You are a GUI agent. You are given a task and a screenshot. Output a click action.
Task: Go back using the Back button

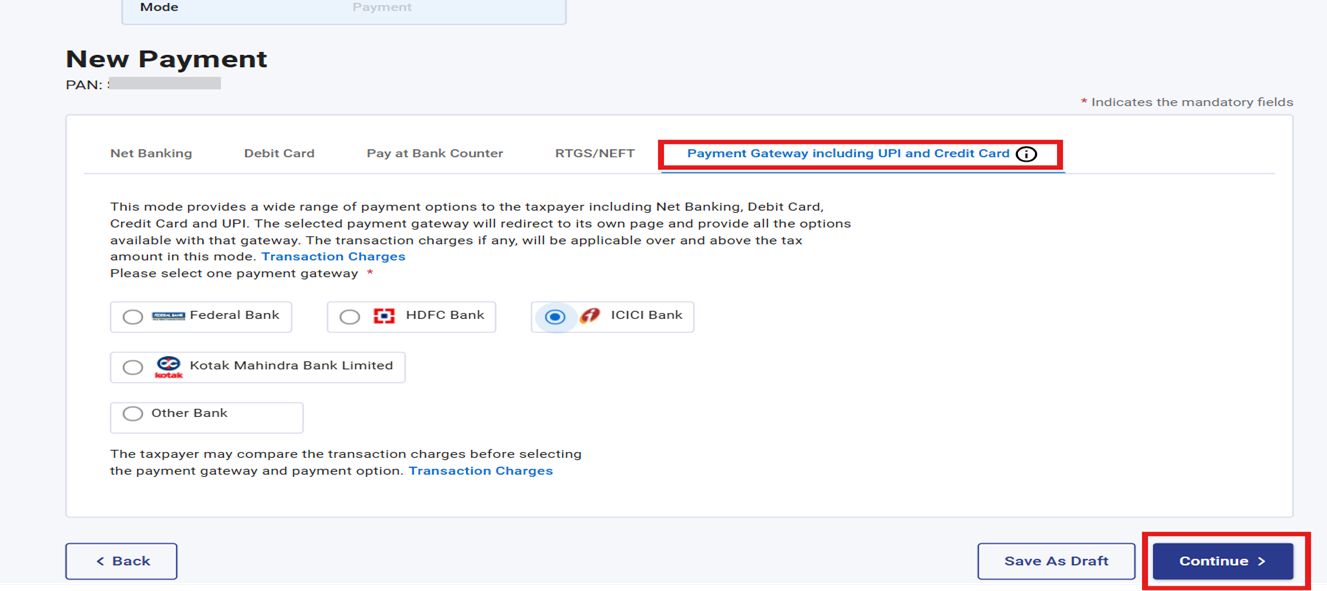click(x=121, y=561)
